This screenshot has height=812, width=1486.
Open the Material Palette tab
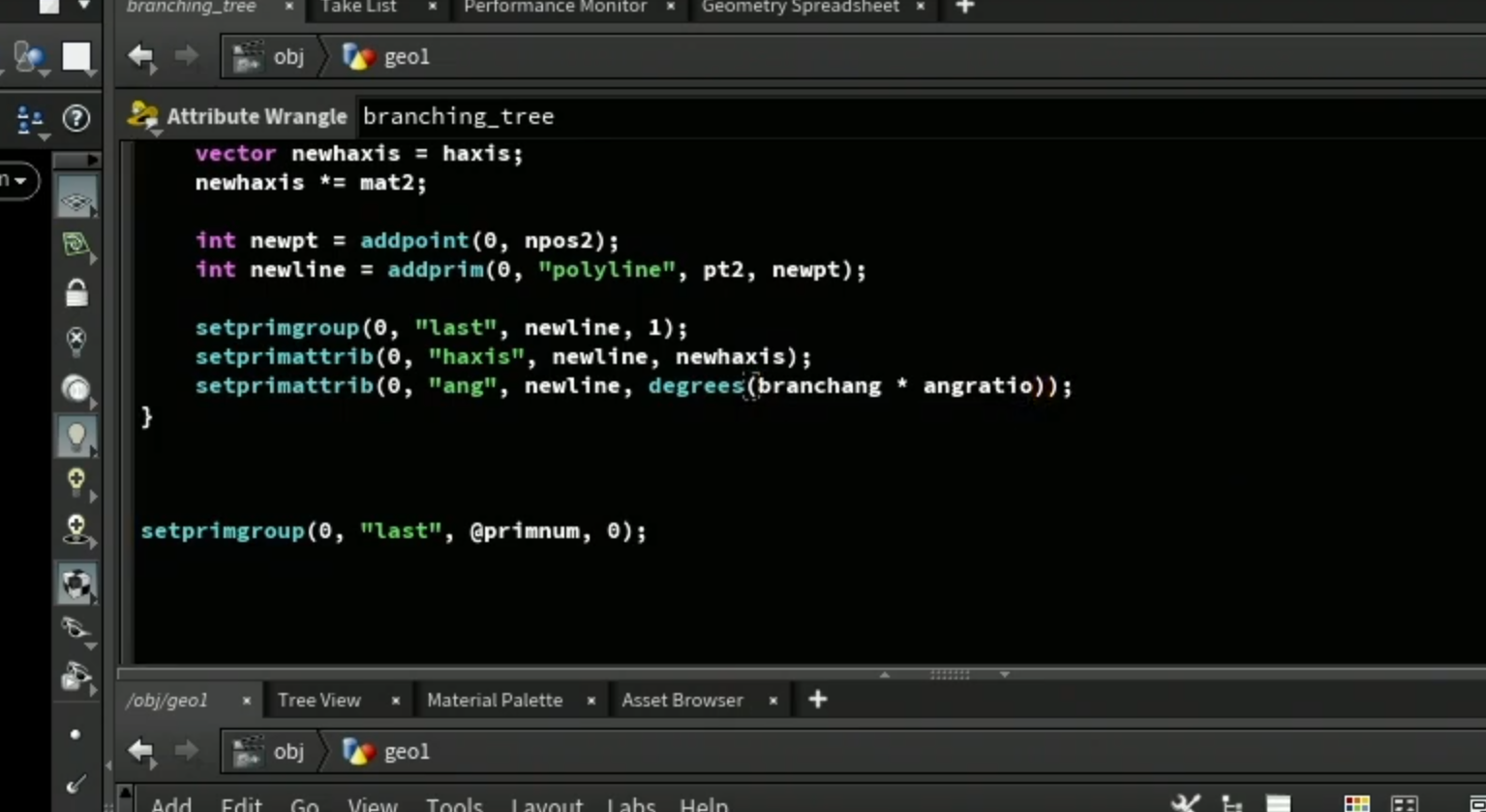coord(495,700)
